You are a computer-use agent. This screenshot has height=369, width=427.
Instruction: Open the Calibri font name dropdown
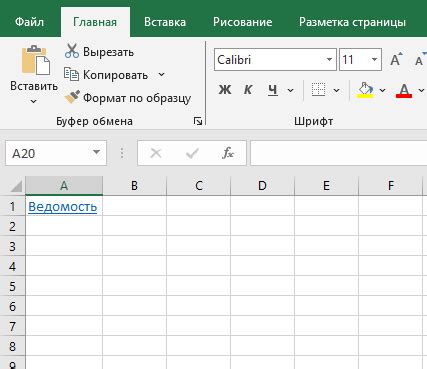point(329,60)
